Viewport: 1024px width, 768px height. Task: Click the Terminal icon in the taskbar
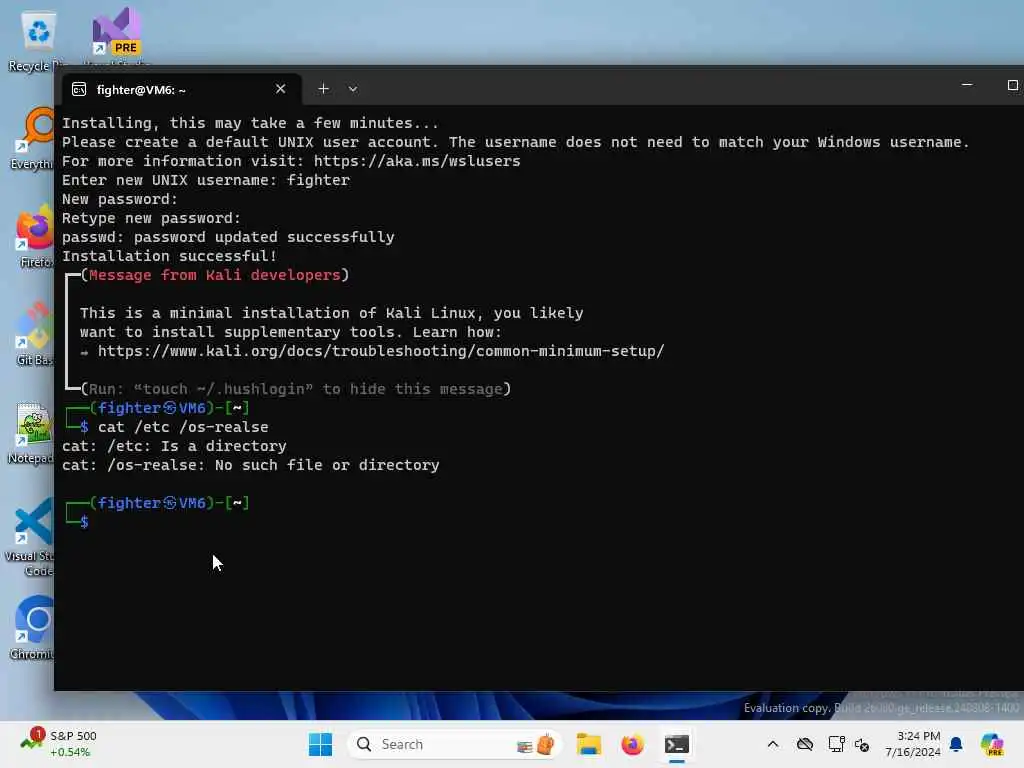pos(677,744)
